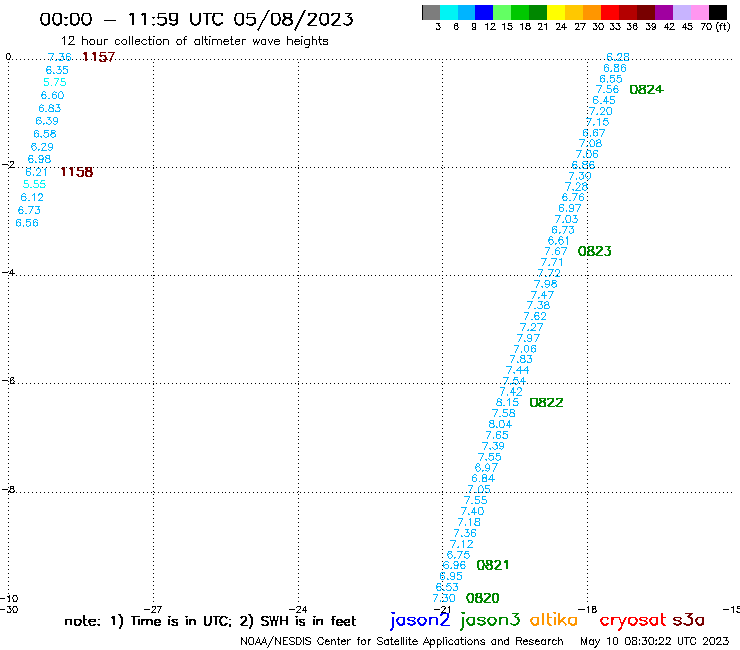Viewport: 740px width, 650px height.
Task: Click the 7.18 wave height value
Action: (469, 522)
